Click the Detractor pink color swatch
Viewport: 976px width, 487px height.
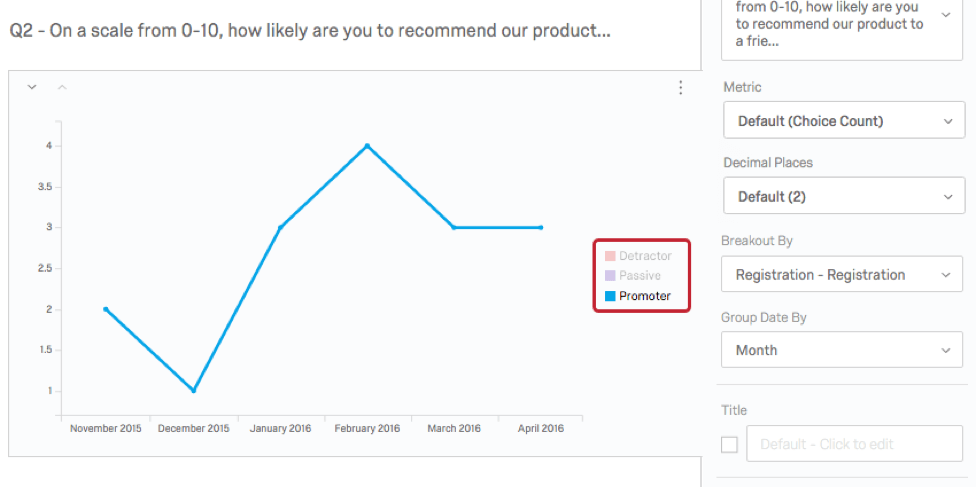(x=610, y=257)
